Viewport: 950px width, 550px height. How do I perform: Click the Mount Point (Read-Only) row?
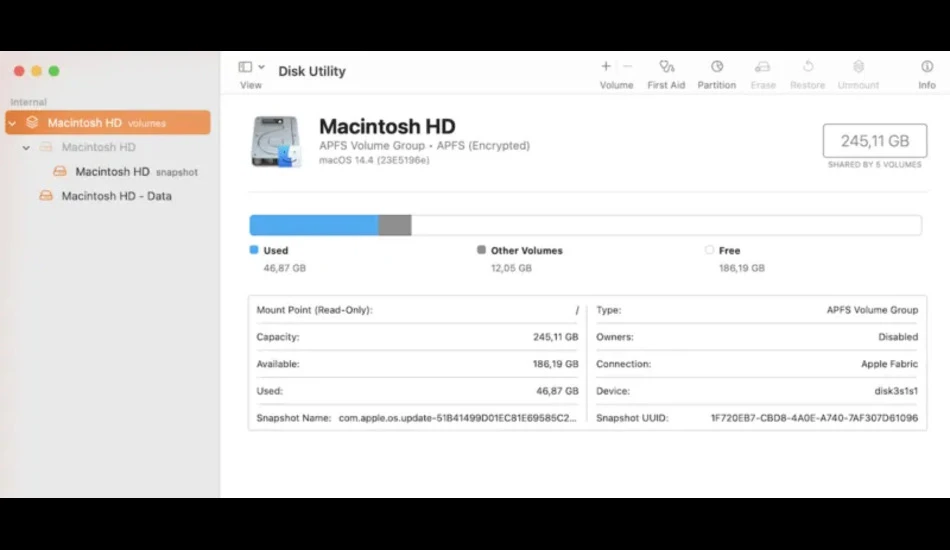(417, 310)
